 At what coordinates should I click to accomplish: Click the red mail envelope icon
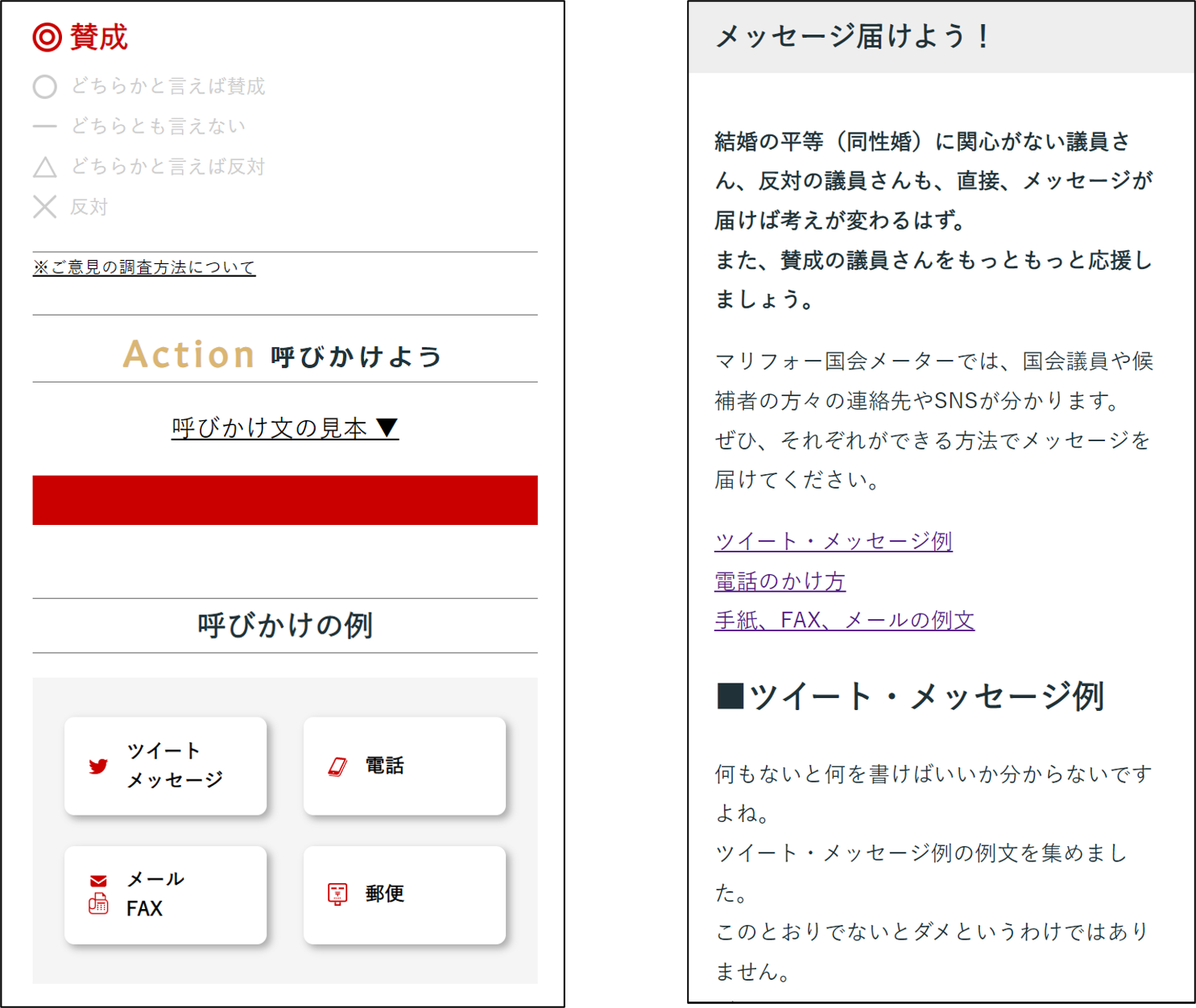click(98, 881)
